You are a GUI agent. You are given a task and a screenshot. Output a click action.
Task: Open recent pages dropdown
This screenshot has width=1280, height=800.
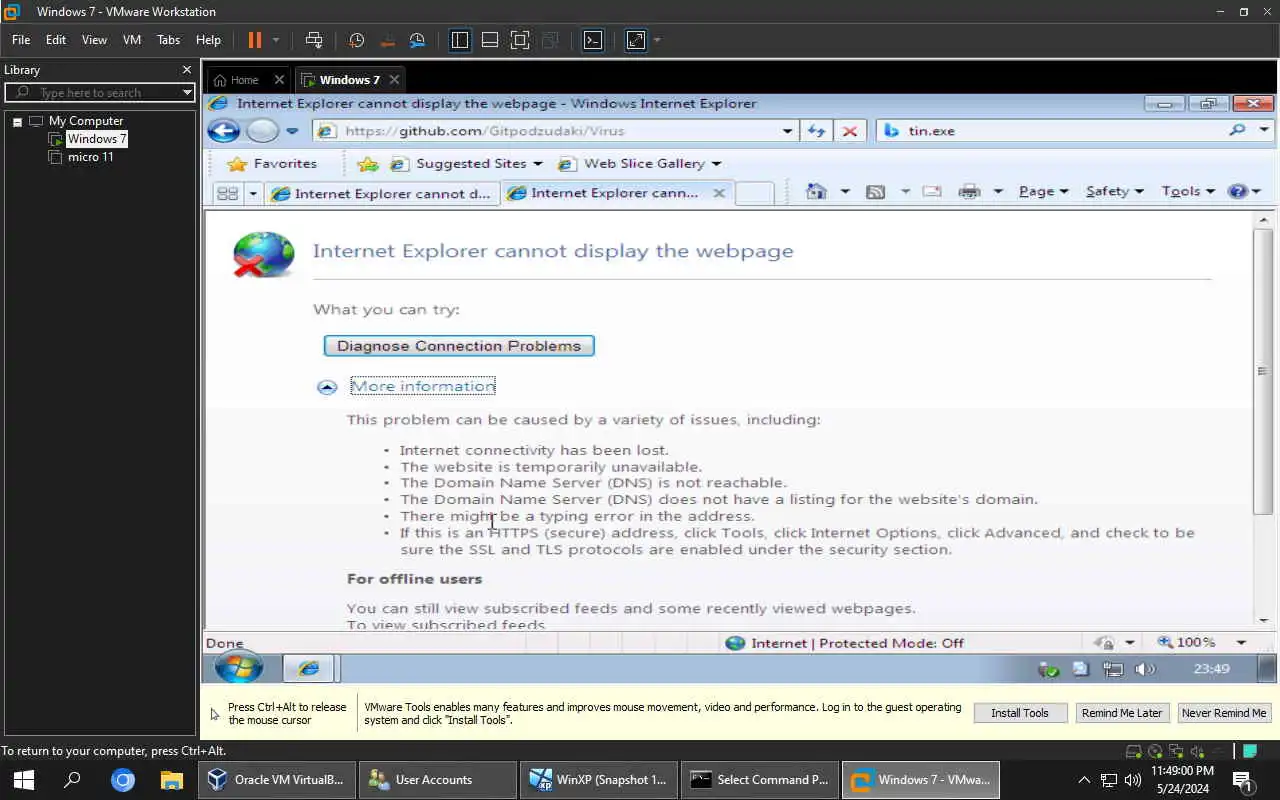[x=292, y=131]
